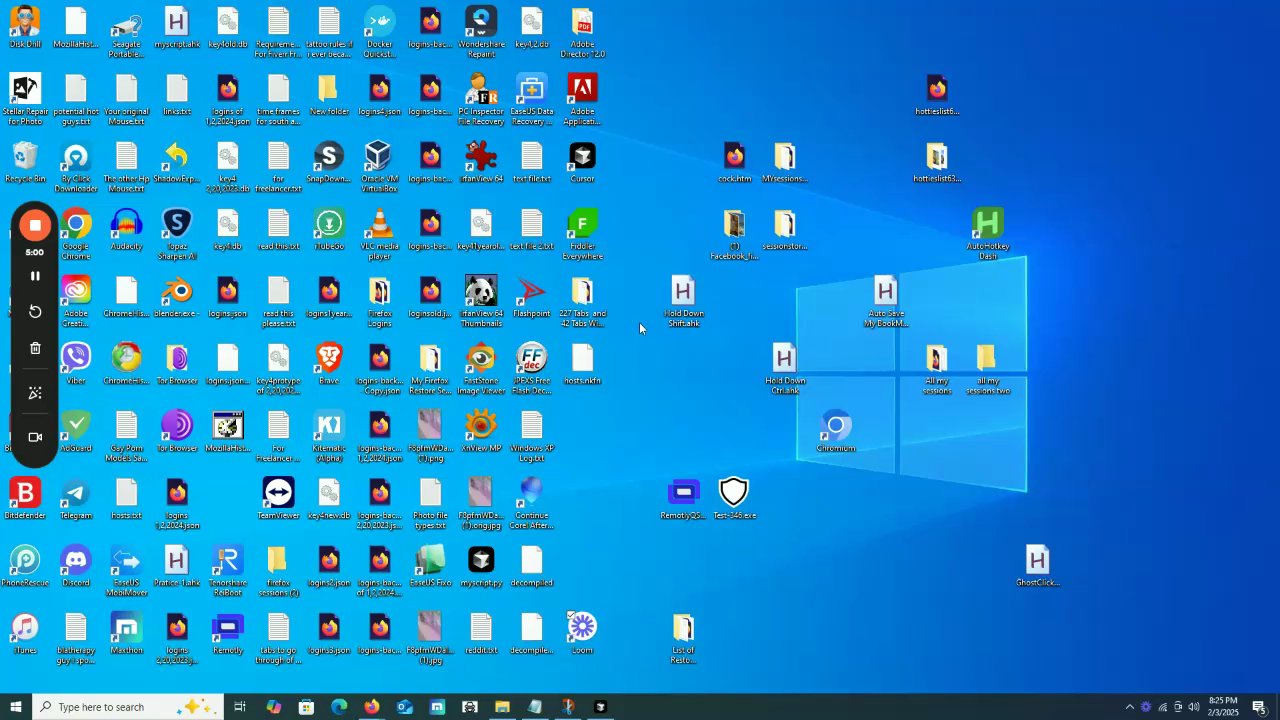The width and height of the screenshot is (1280, 720).
Task: Select the Fiddler Everywhere icon
Action: tap(582, 234)
